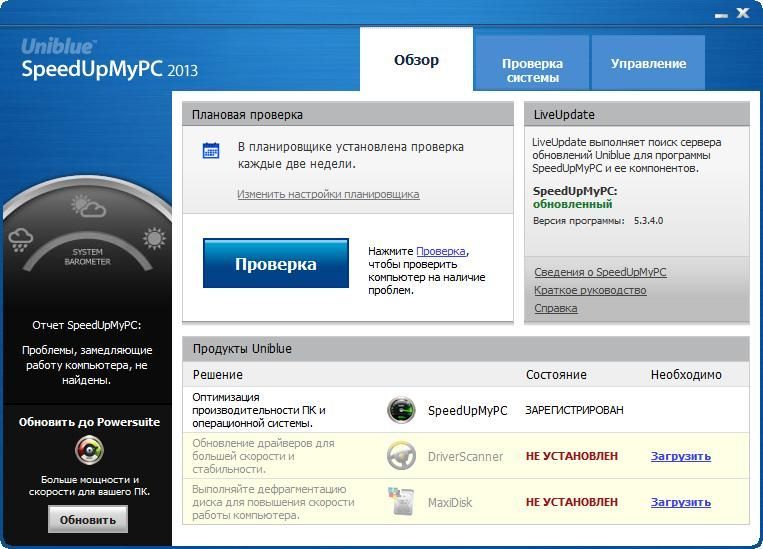Click Обновить до Powersuite heading
Screen dimensions: 763x549
coord(89,422)
